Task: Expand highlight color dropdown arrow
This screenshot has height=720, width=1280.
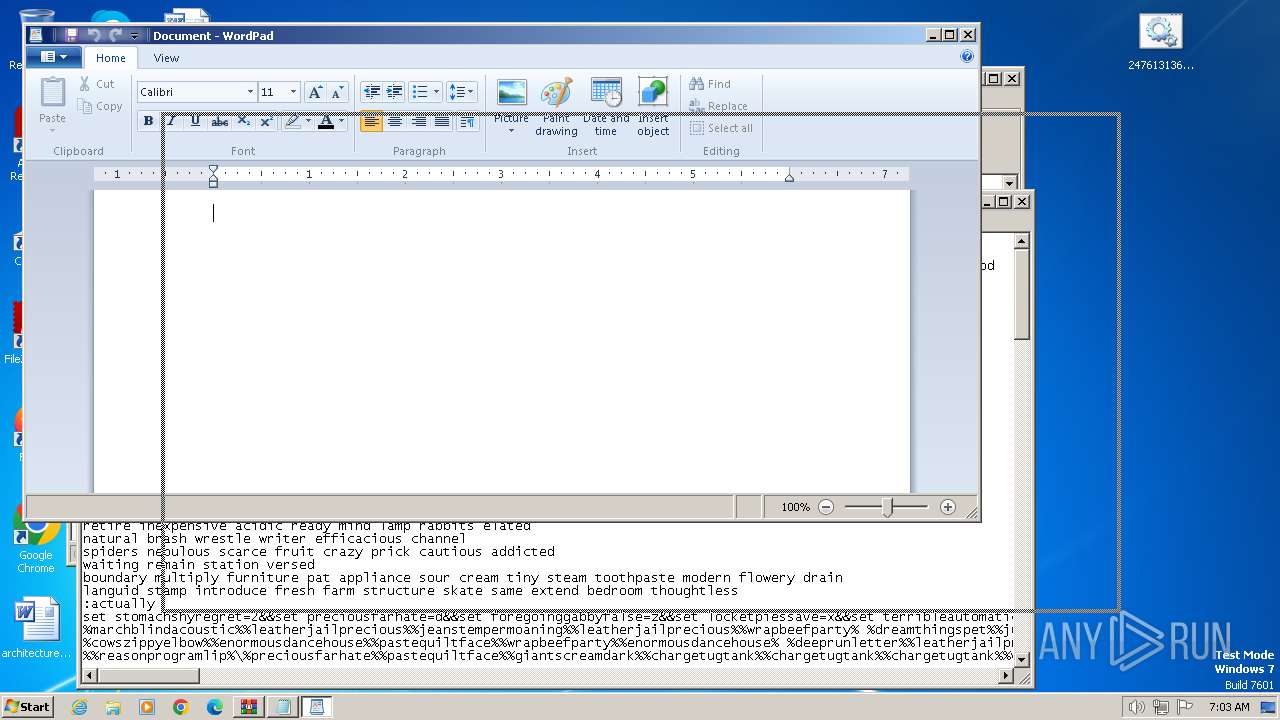Action: (308, 121)
